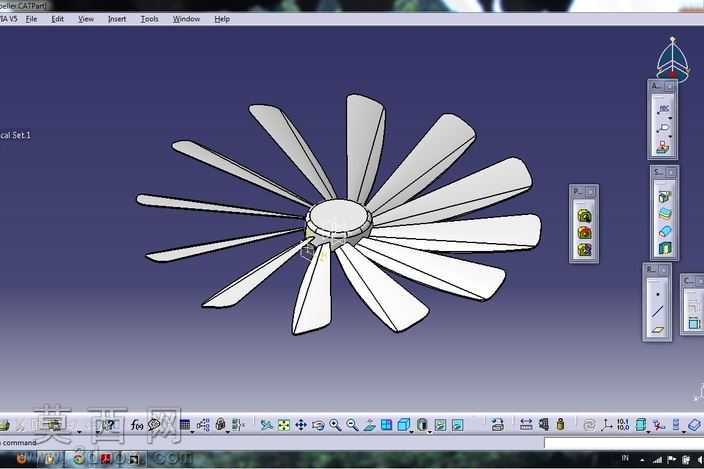Close the A annotation panel
The height and width of the screenshot is (469, 704).
tap(669, 86)
